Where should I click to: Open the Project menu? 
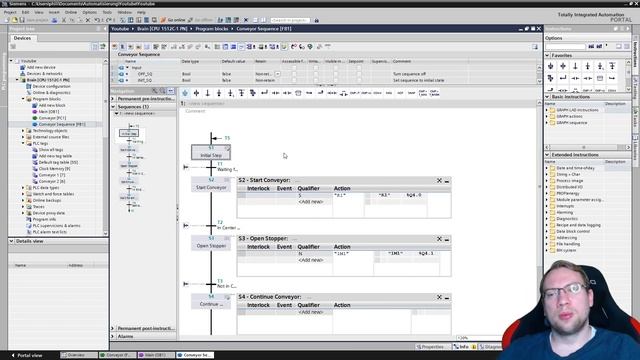pos(10,12)
